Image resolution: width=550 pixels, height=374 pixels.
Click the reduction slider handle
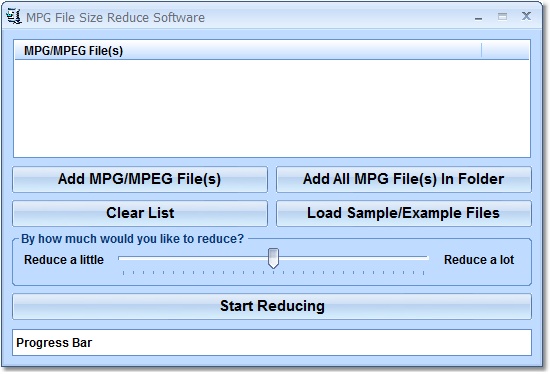click(273, 258)
